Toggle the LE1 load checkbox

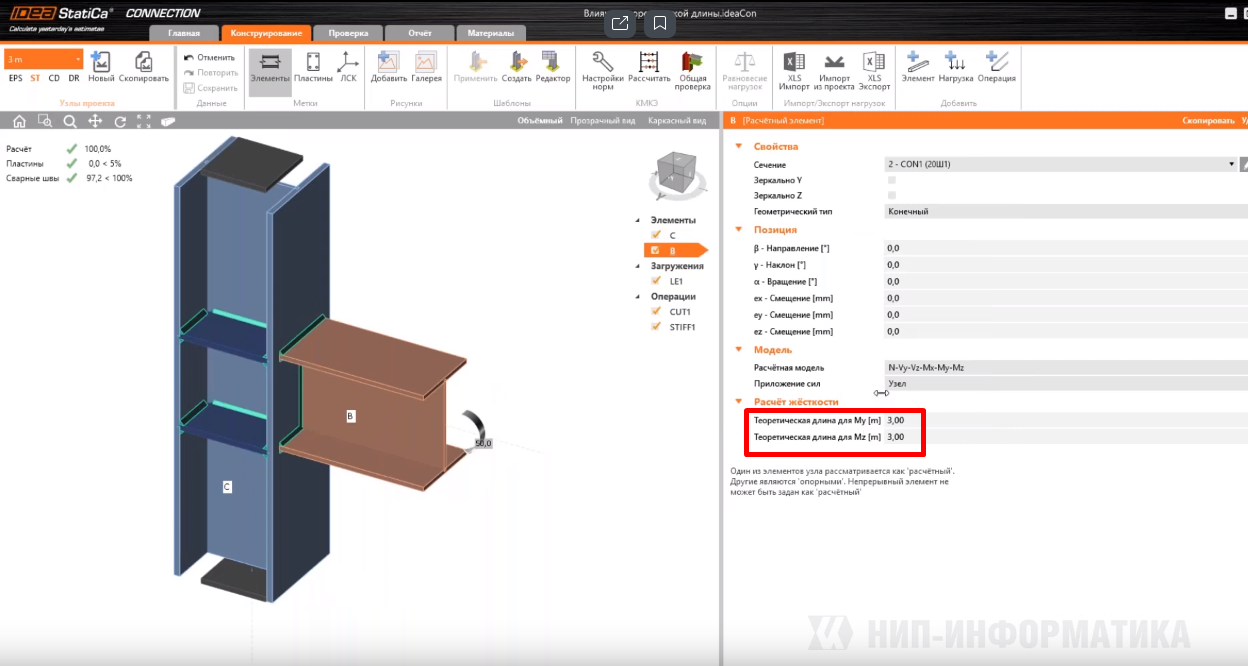[x=657, y=281]
